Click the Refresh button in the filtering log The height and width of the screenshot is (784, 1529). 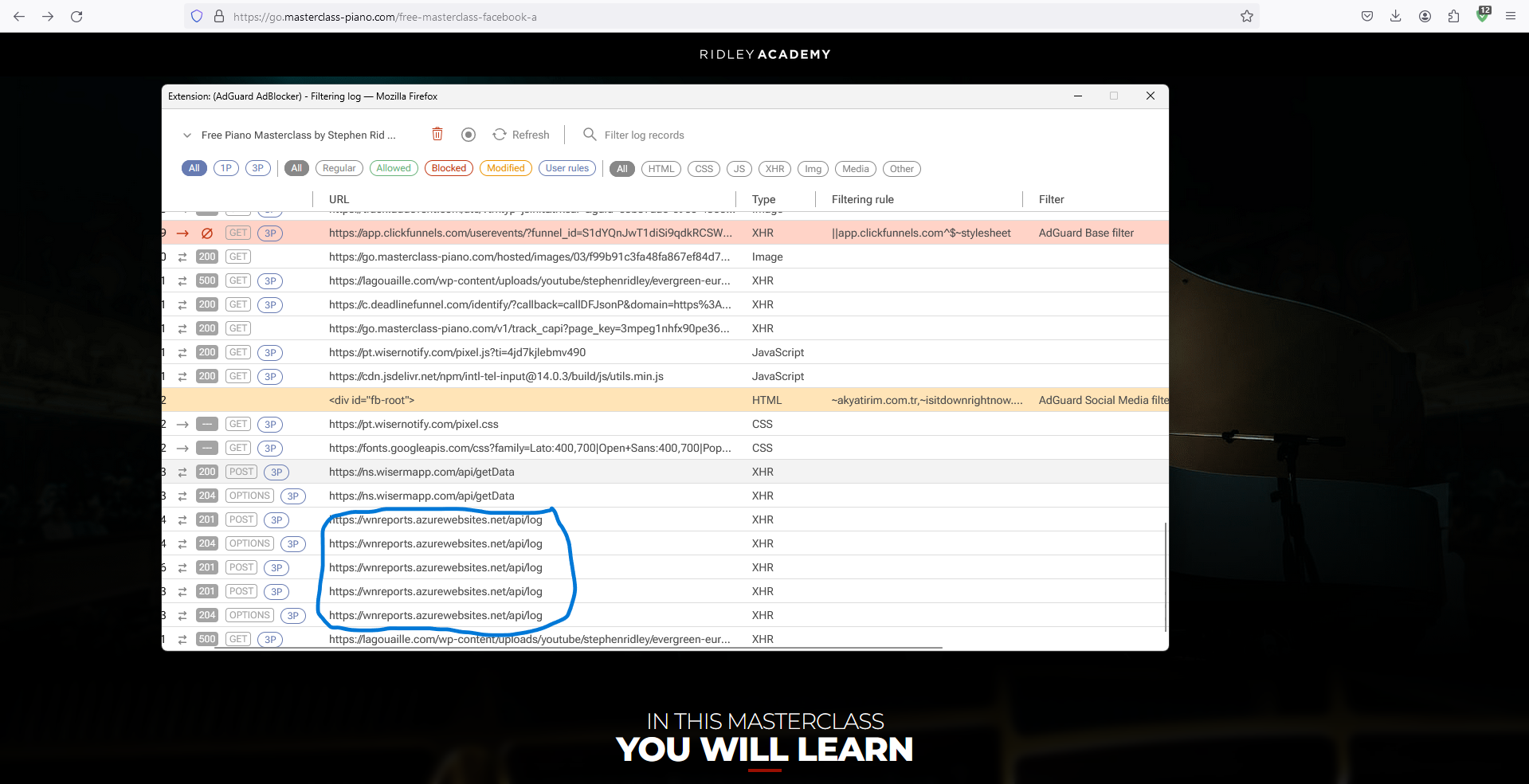pos(520,134)
